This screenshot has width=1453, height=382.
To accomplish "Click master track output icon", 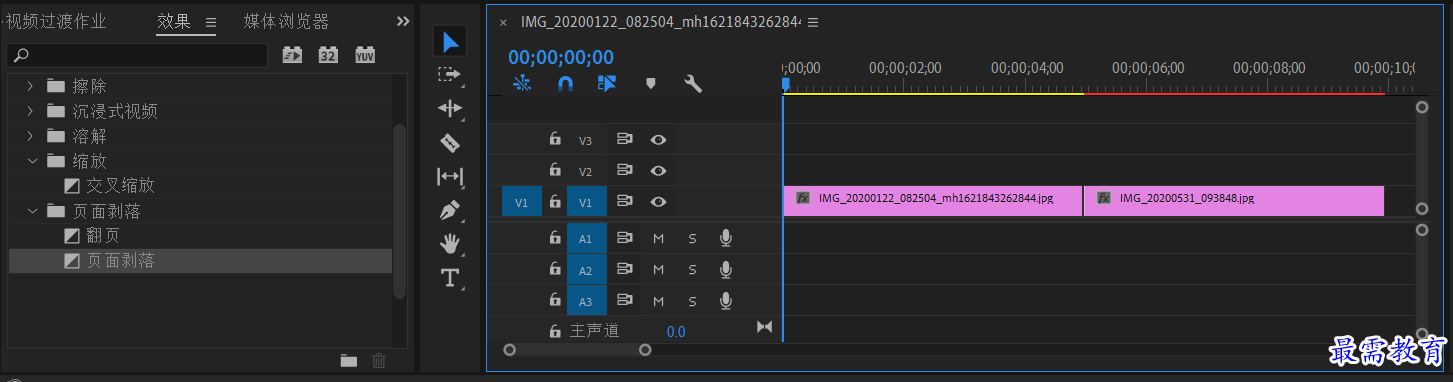I will pos(765,328).
